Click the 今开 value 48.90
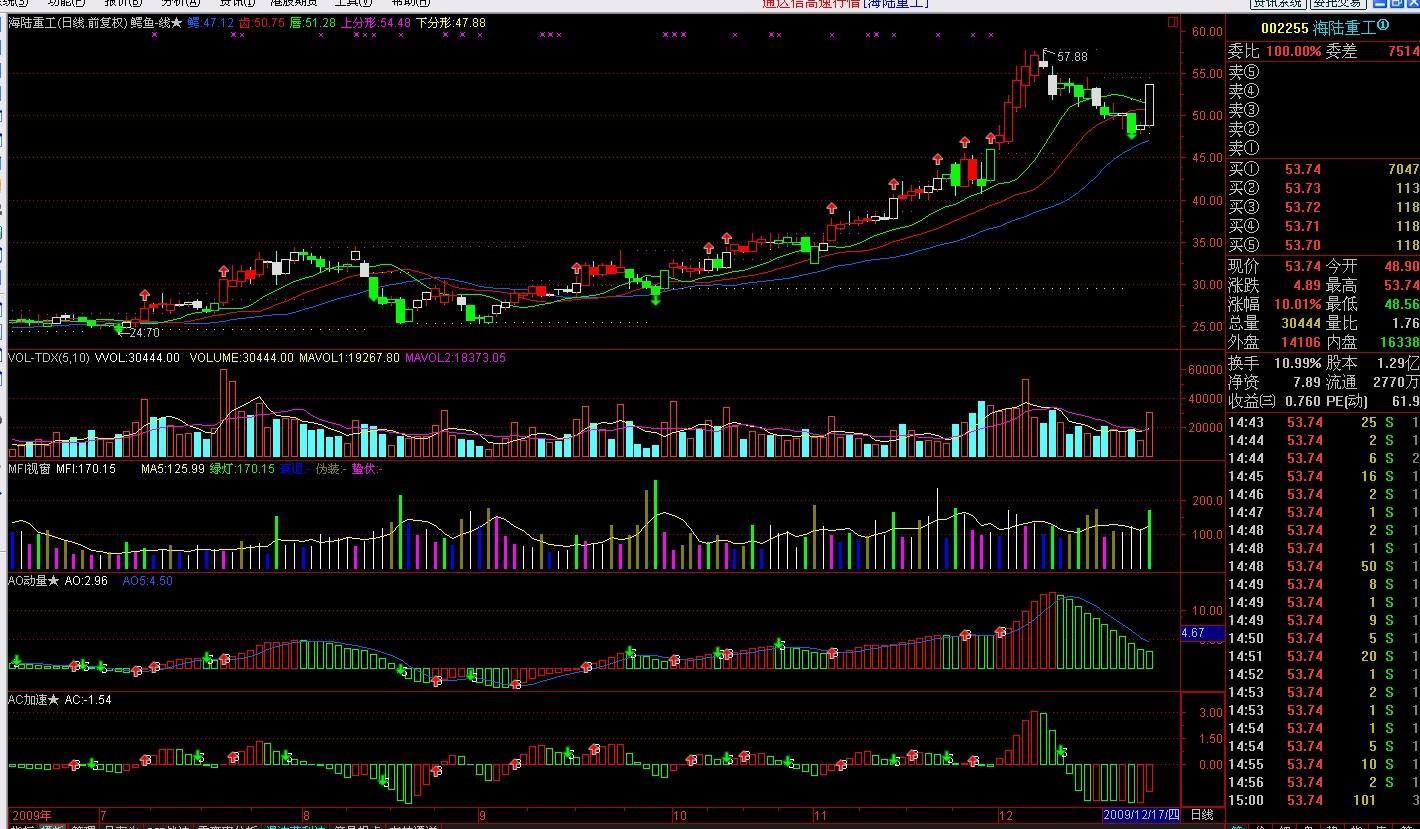Screen dimensions: 1420x829 (x=1401, y=266)
